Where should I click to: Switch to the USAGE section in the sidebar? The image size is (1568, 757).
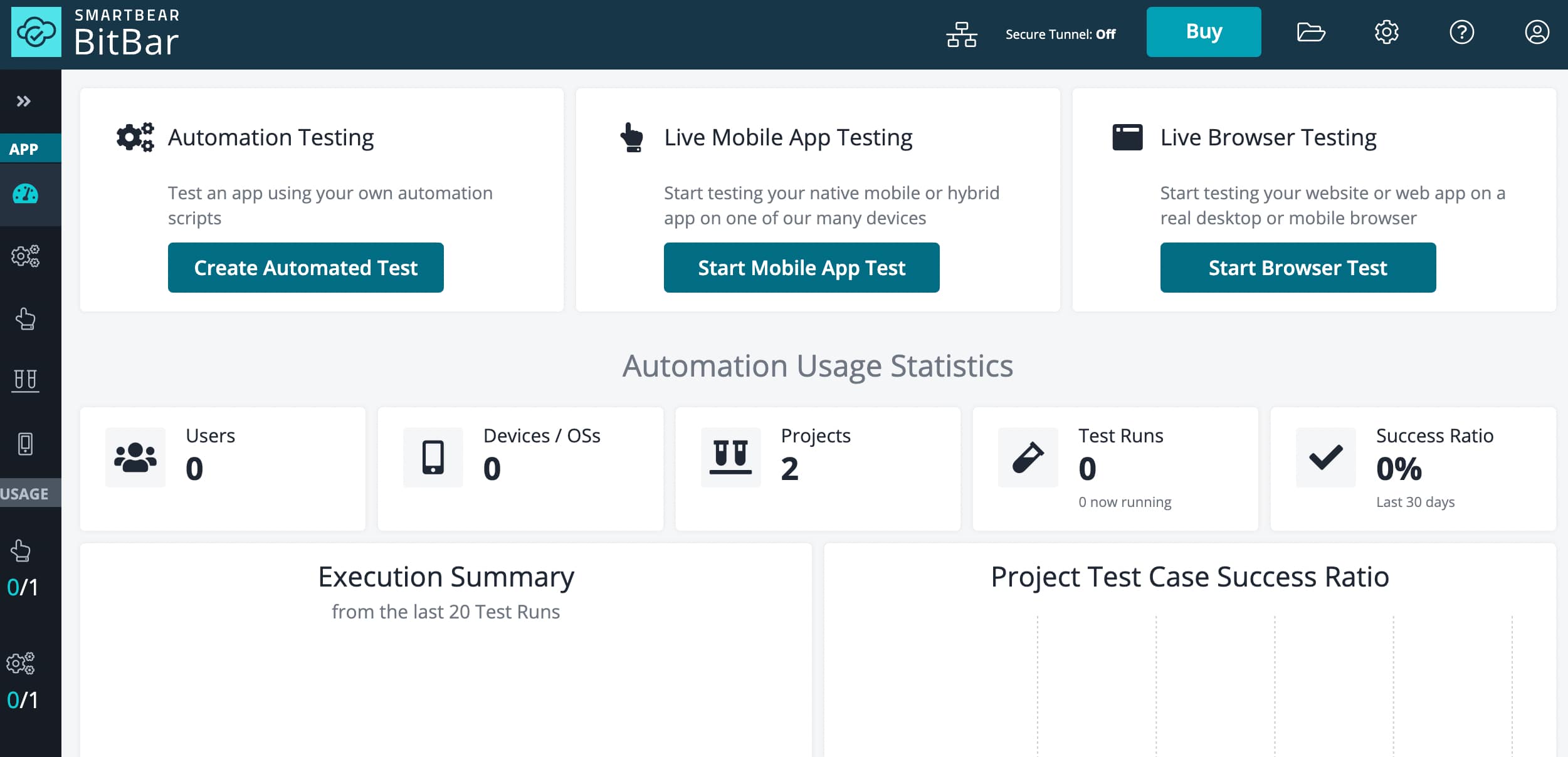pyautogui.click(x=25, y=493)
